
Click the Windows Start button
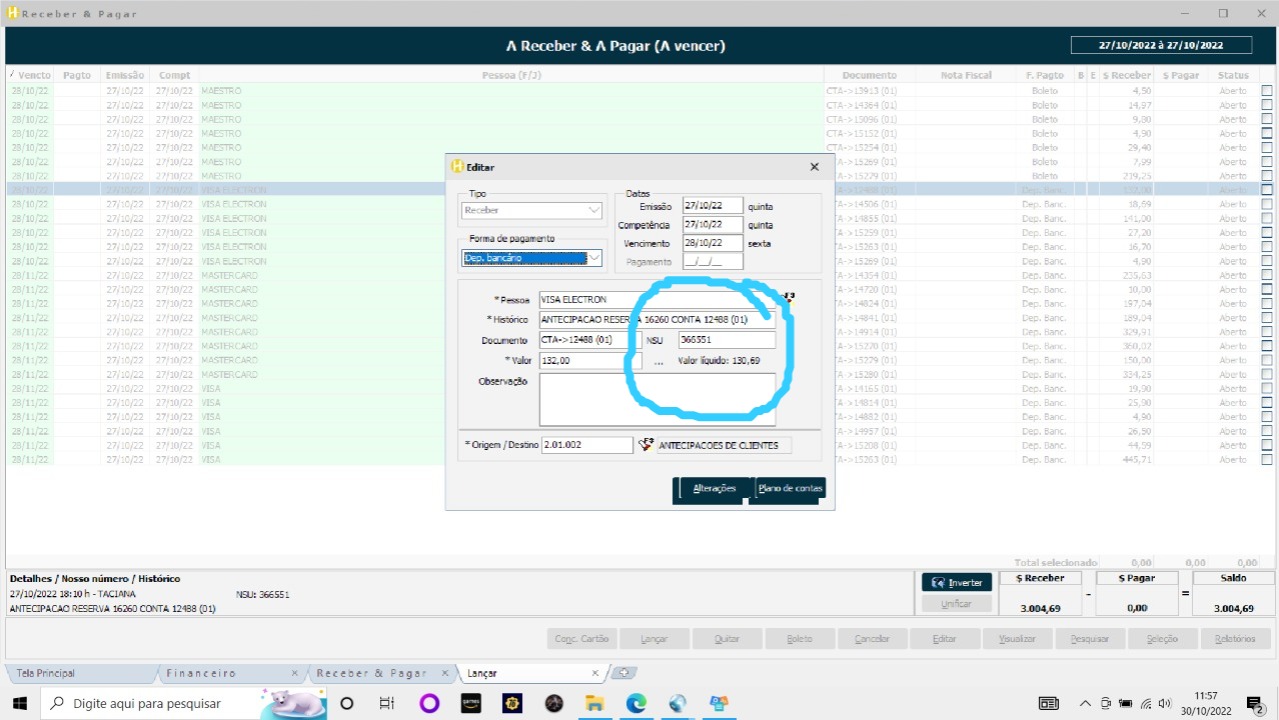20,703
